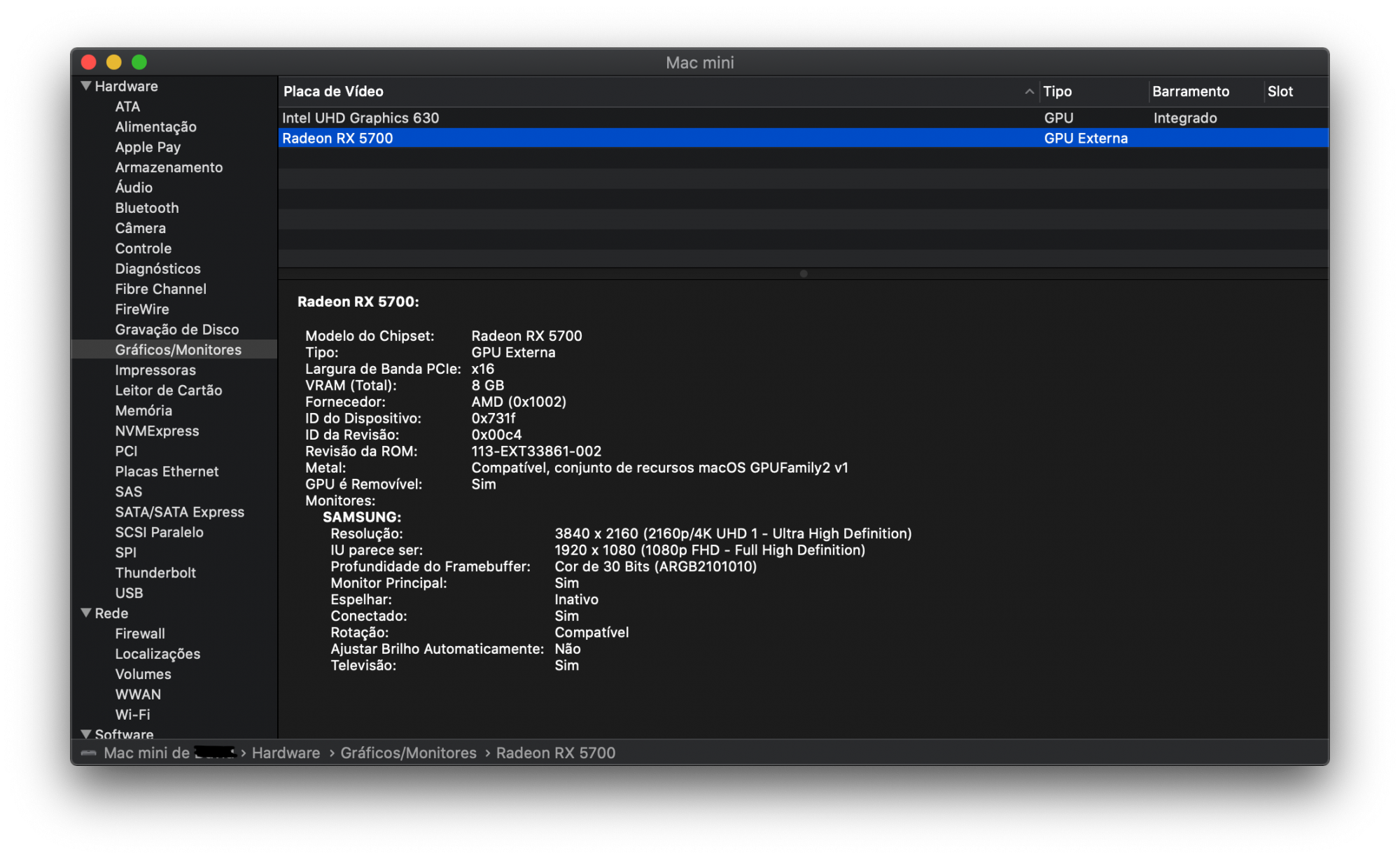Collapse the Rede section triangle
The image size is (1400, 859).
(x=86, y=613)
